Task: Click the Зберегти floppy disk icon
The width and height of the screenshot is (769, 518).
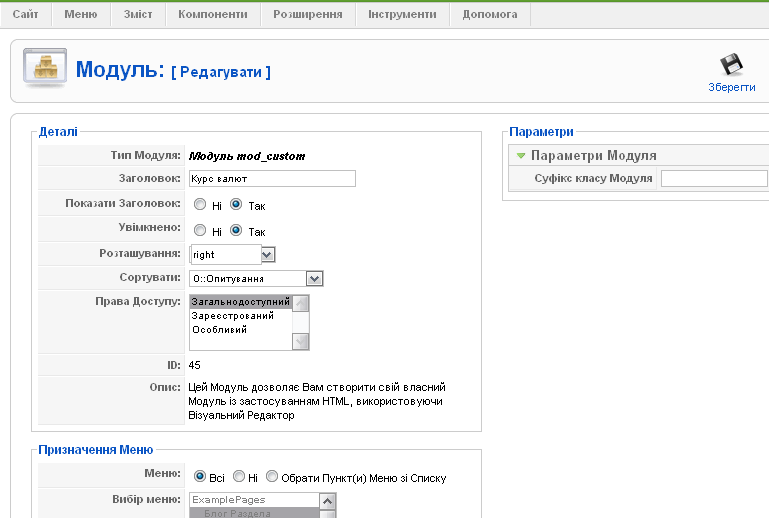Action: click(x=731, y=64)
